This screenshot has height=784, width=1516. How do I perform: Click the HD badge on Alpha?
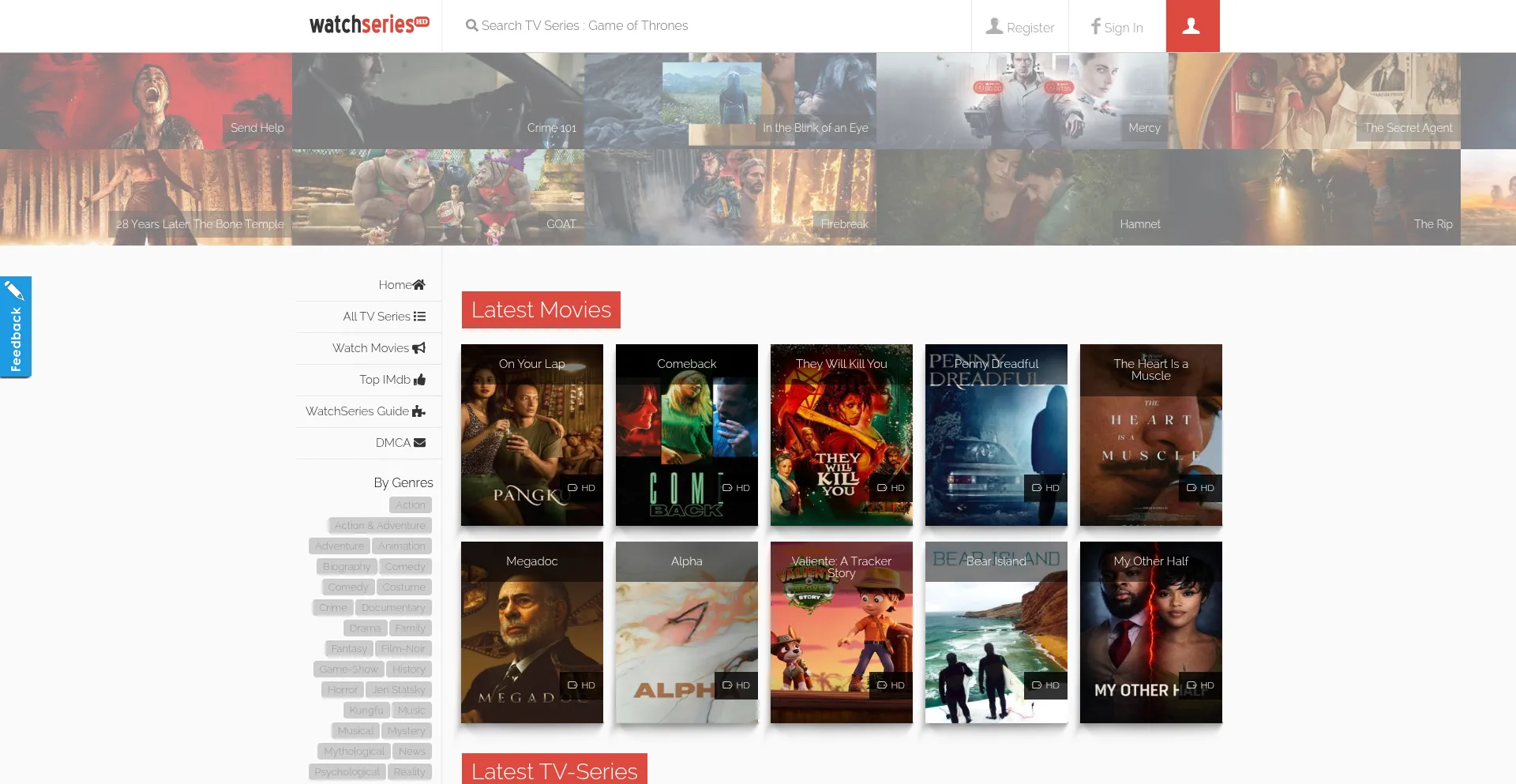736,685
